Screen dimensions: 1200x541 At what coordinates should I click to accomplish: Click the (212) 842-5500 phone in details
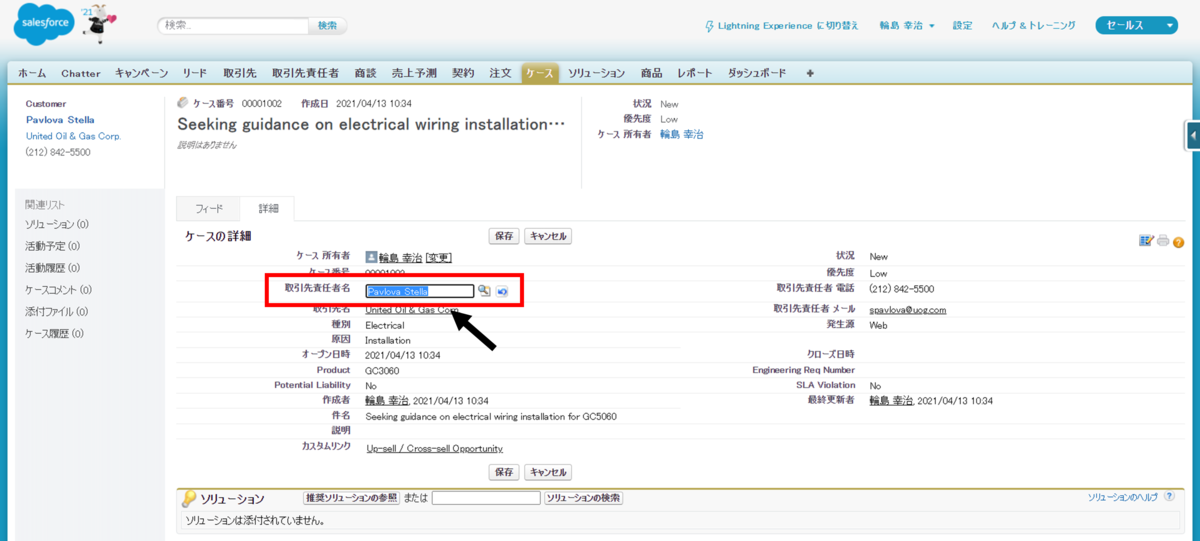pos(902,288)
